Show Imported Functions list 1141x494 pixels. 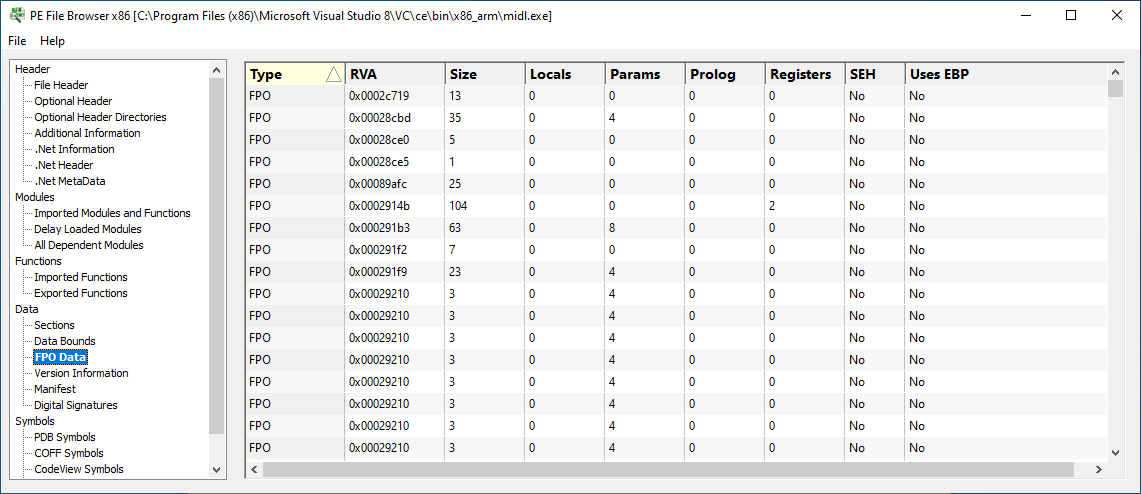tap(81, 277)
